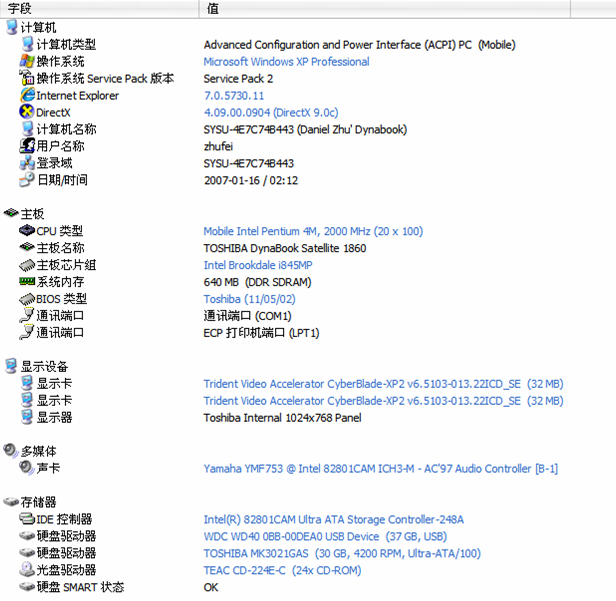Click the 值 column header

pyautogui.click(x=385, y=8)
